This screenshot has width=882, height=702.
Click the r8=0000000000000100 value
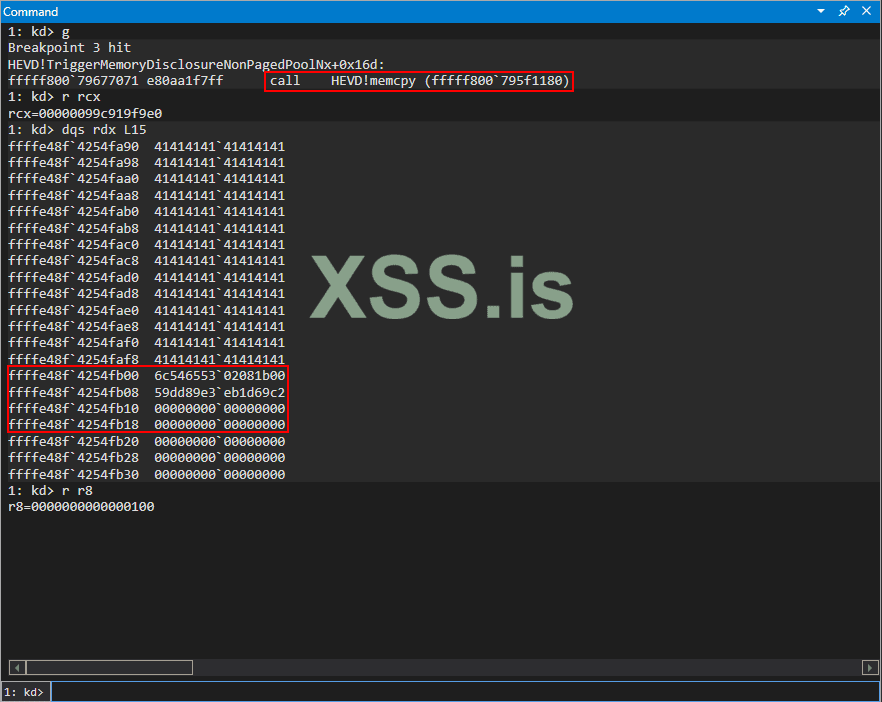coord(81,507)
